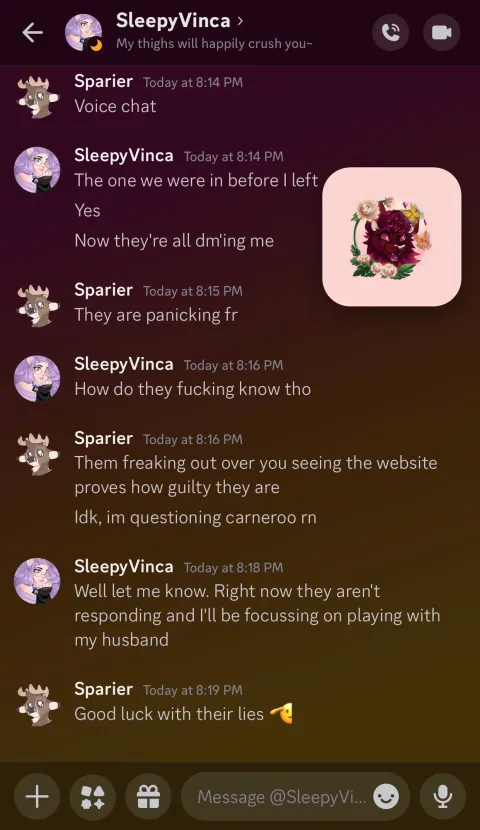Image resolution: width=480 pixels, height=830 pixels.
Task: Tap the status text 'My thighs will happily crush you~'
Action: pyautogui.click(x=214, y=43)
